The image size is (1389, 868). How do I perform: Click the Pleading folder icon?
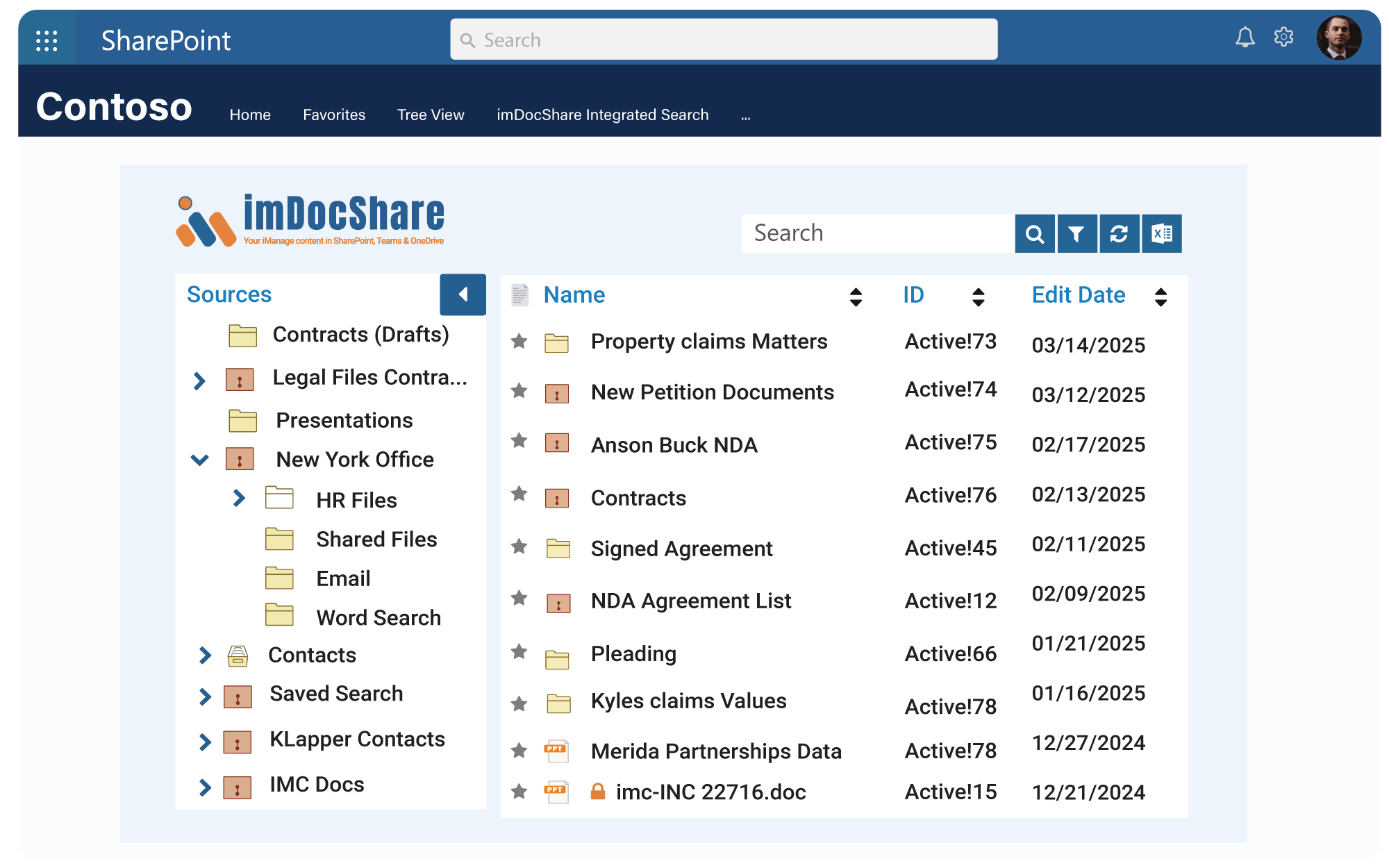tap(557, 660)
